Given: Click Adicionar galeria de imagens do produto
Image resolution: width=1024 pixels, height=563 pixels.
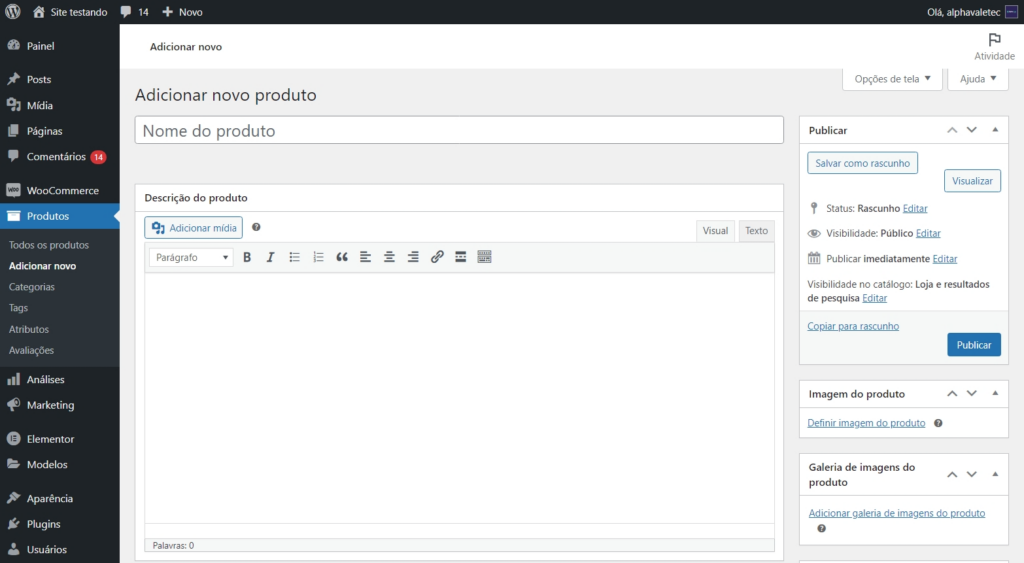Looking at the screenshot, I should coord(897,513).
